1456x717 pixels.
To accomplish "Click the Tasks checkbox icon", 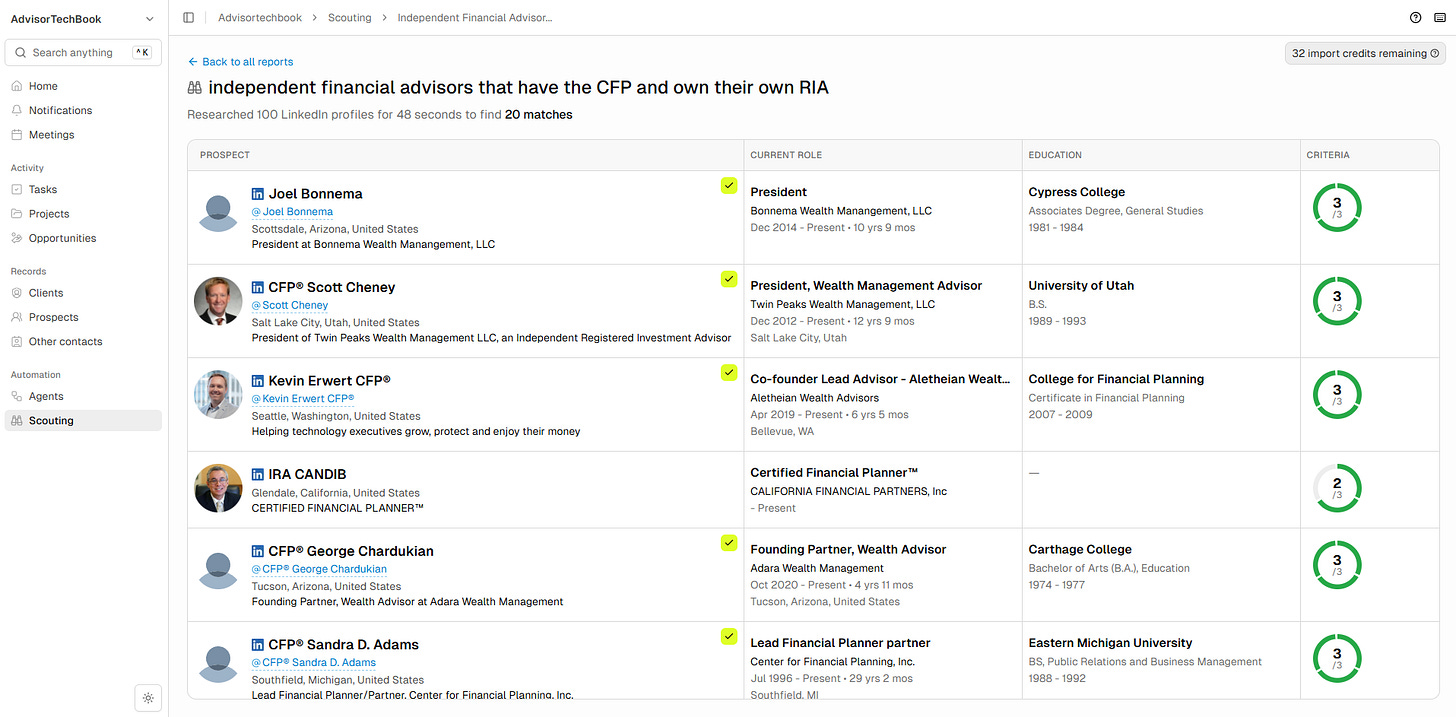I will point(17,189).
